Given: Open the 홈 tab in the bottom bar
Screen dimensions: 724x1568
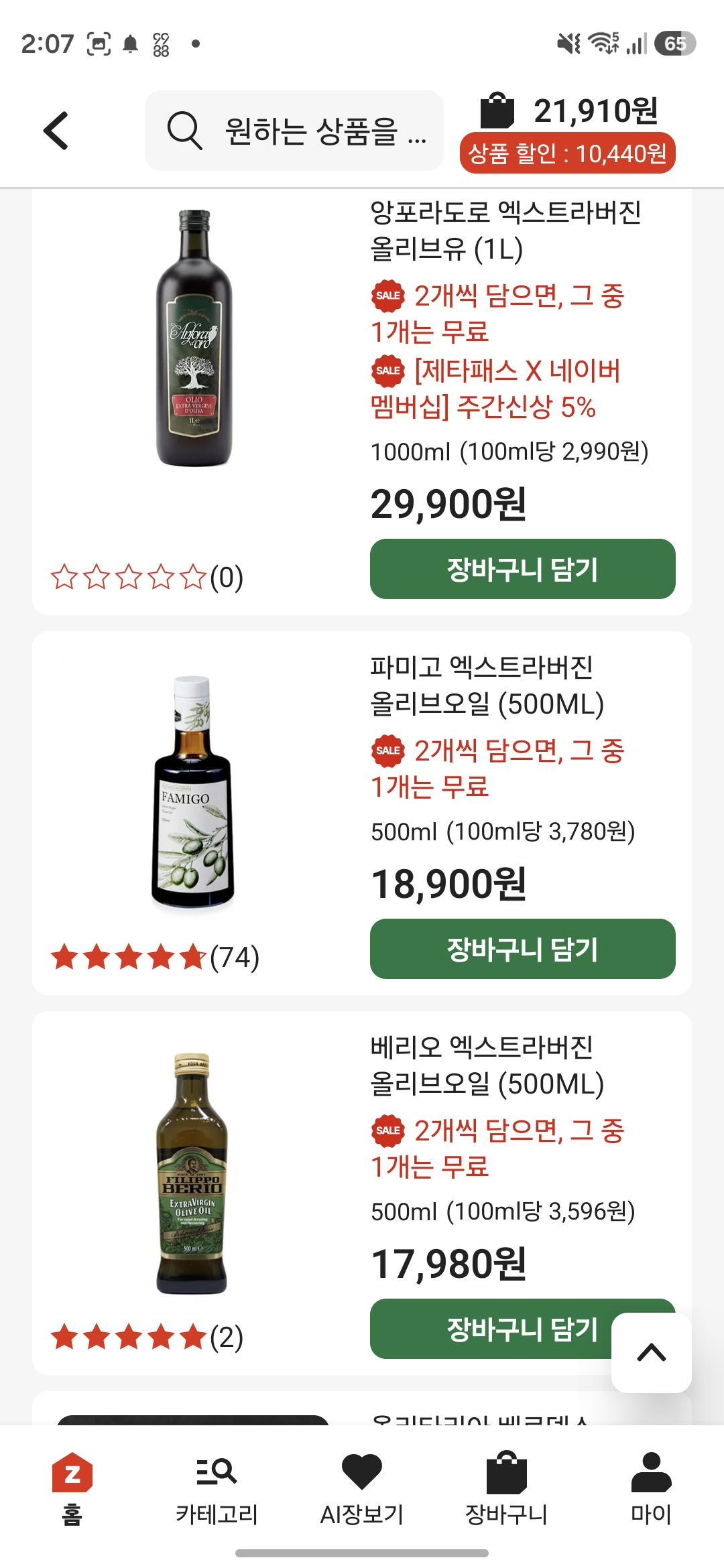Looking at the screenshot, I should click(x=72, y=1489).
